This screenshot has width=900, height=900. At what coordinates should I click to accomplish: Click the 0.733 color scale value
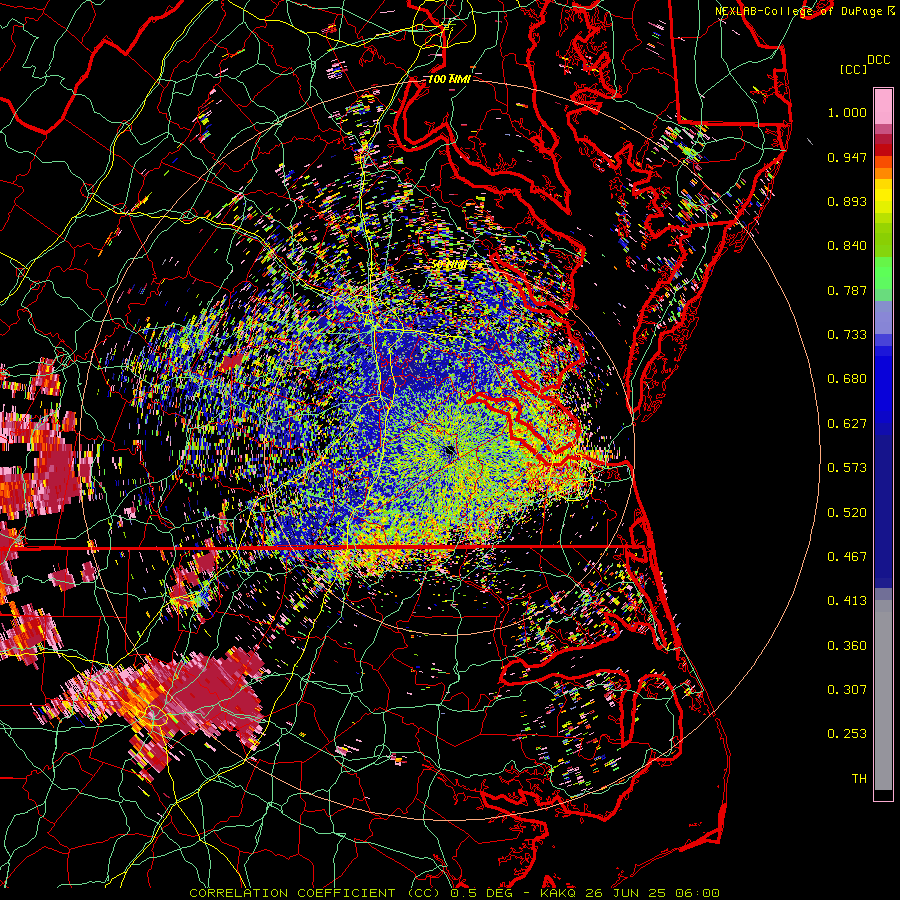pos(847,335)
